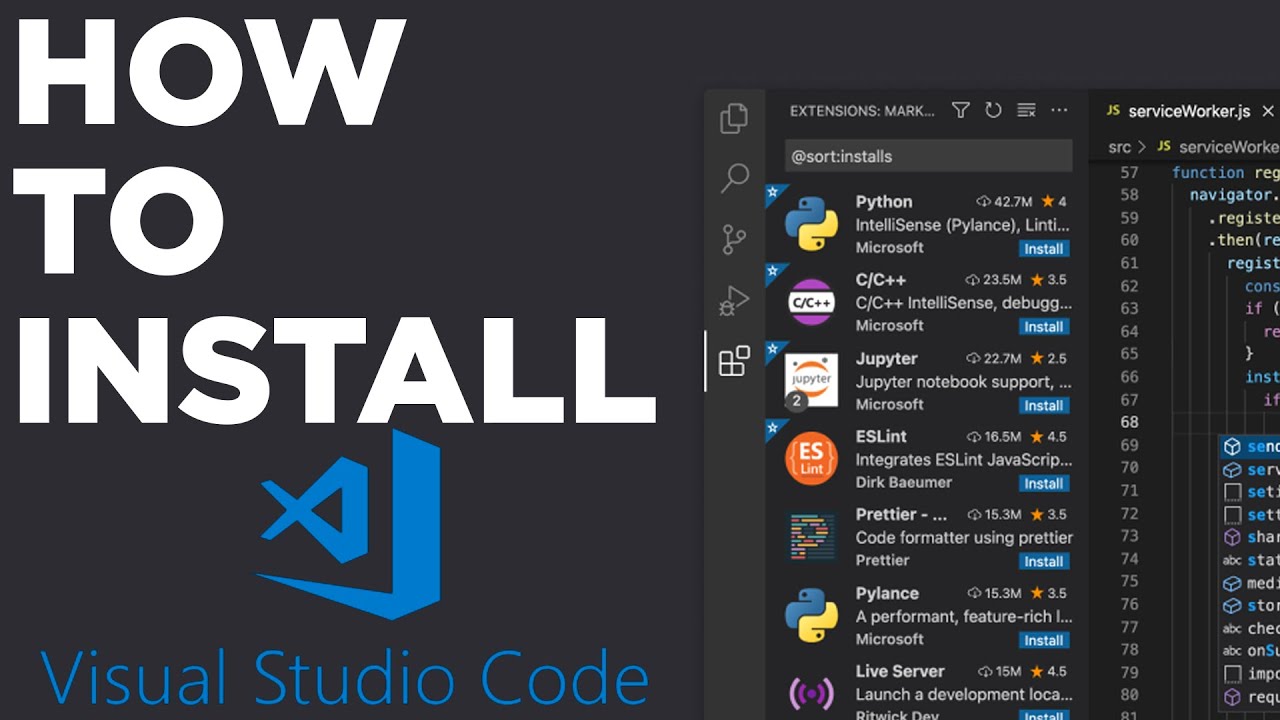
Task: Open the Python extension title
Action: (884, 202)
